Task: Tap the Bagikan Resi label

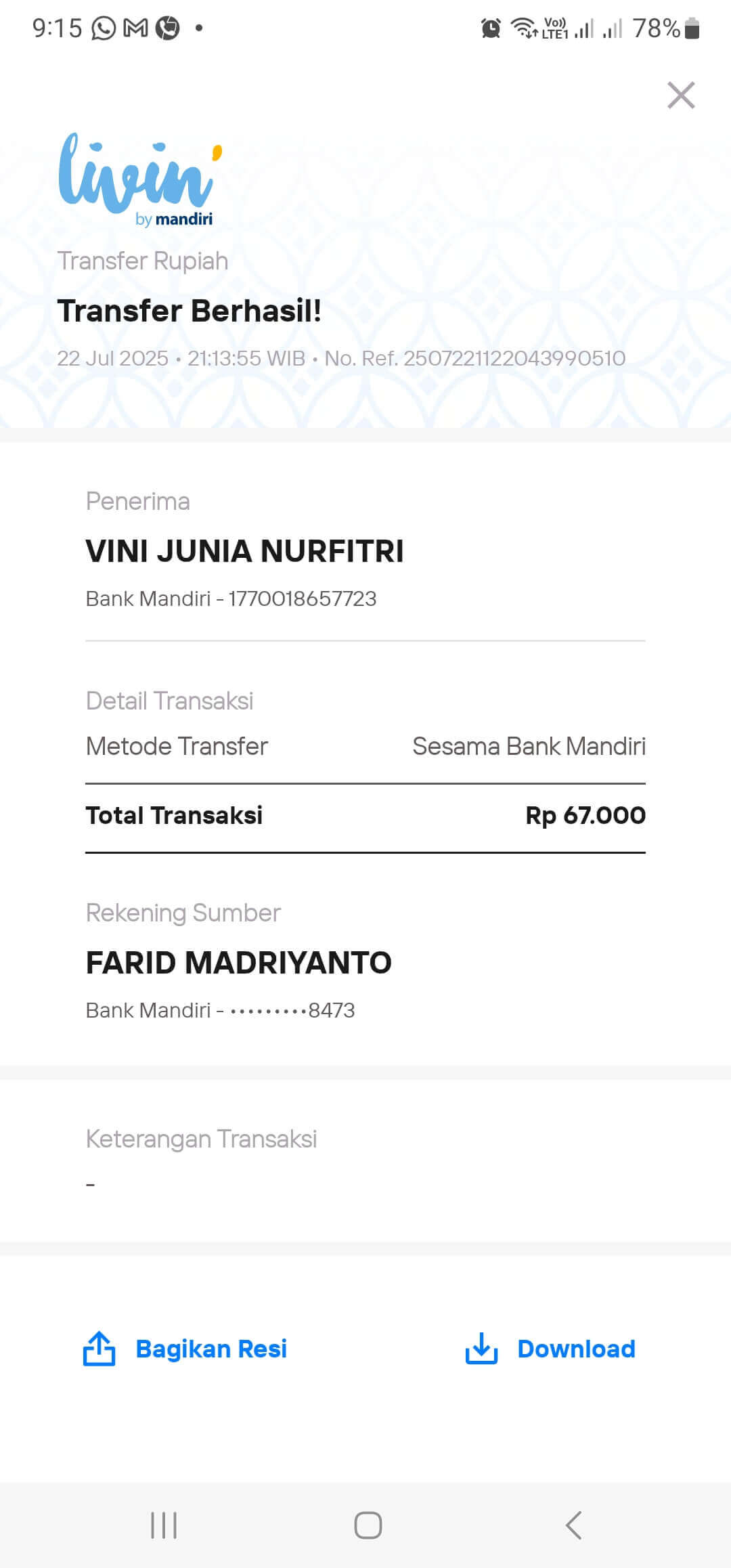Action: click(211, 1349)
